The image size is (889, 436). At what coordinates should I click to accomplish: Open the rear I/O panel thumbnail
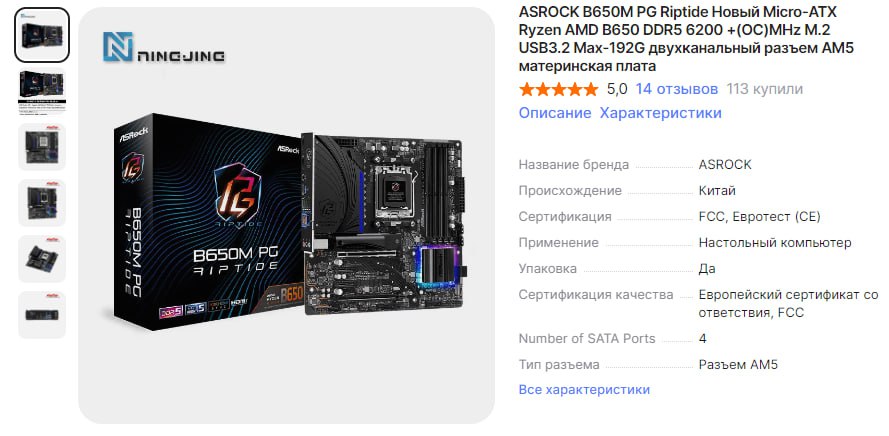click(x=42, y=315)
